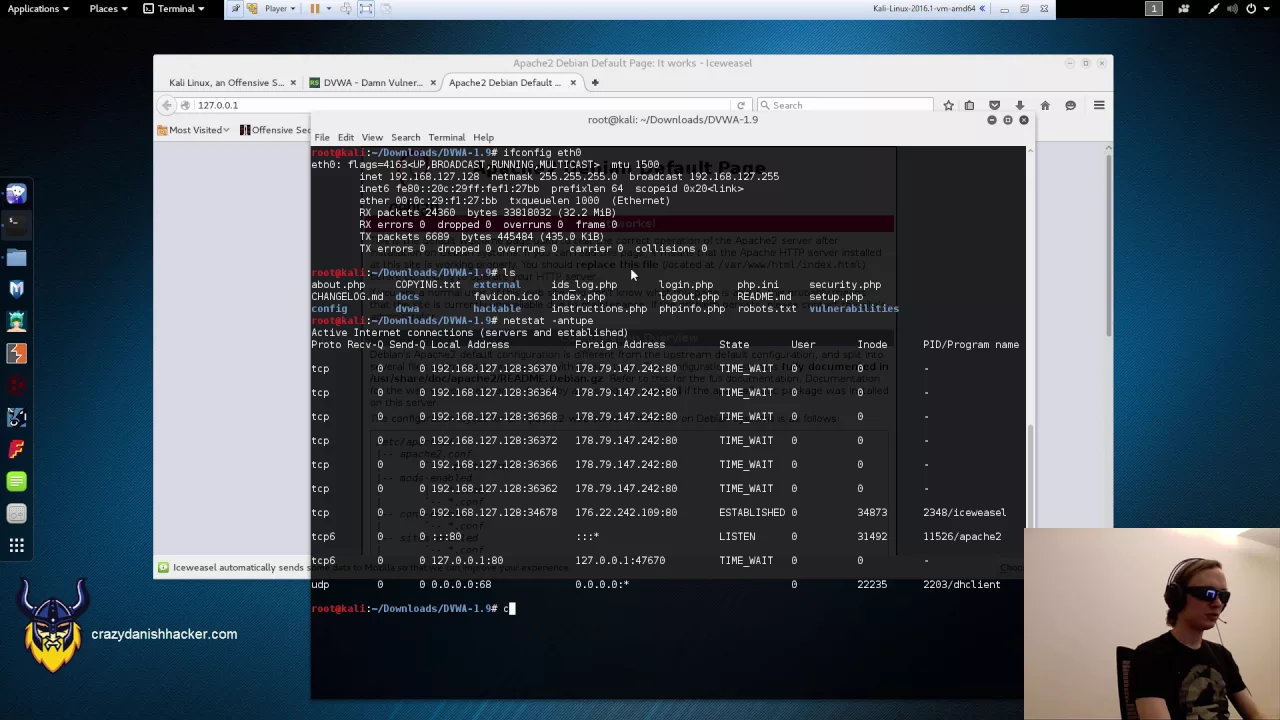The image size is (1280, 720).
Task: Go to the Iceweasel home page
Action: (1044, 105)
